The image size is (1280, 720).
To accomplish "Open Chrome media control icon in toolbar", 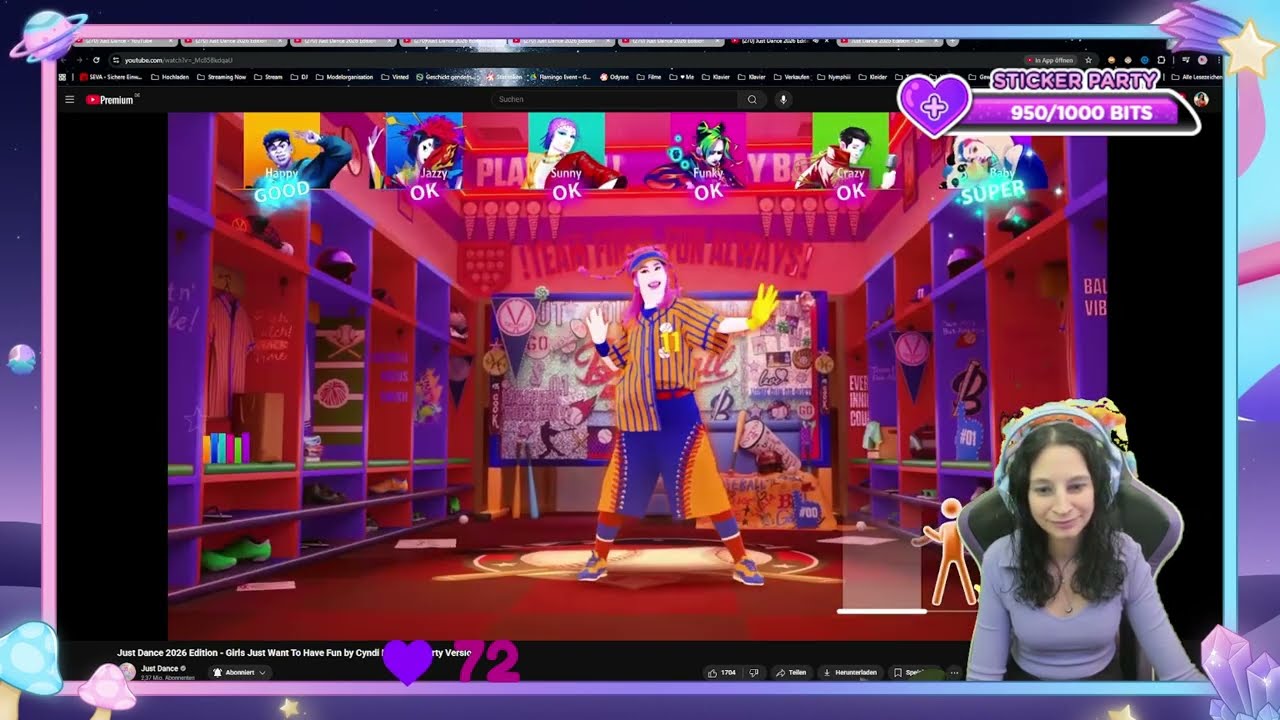I will [1185, 60].
